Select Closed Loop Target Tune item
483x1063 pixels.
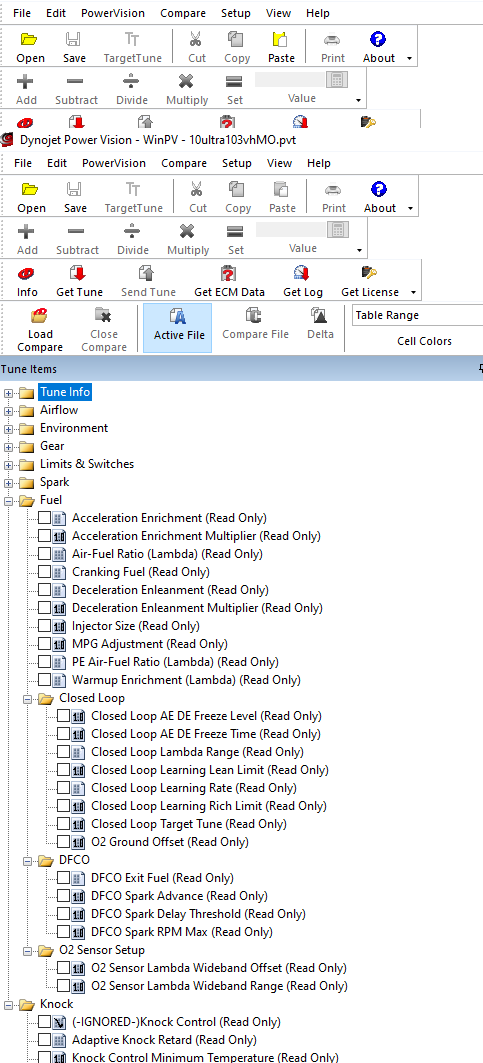(x=189, y=824)
